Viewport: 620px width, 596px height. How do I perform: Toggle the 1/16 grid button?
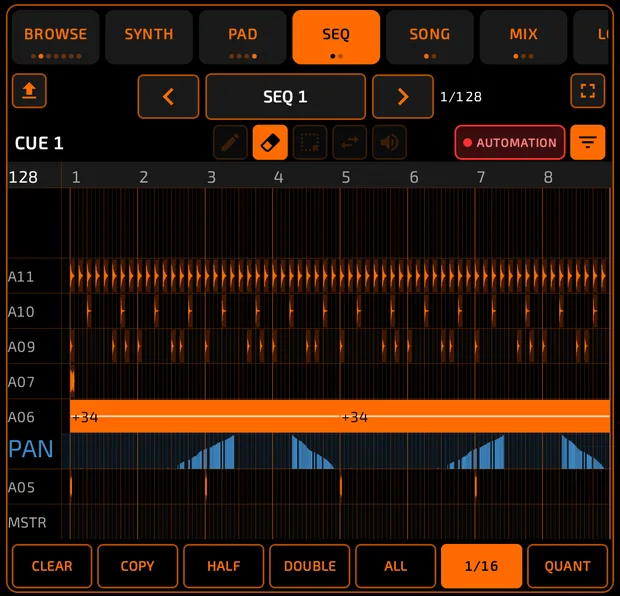(x=482, y=566)
